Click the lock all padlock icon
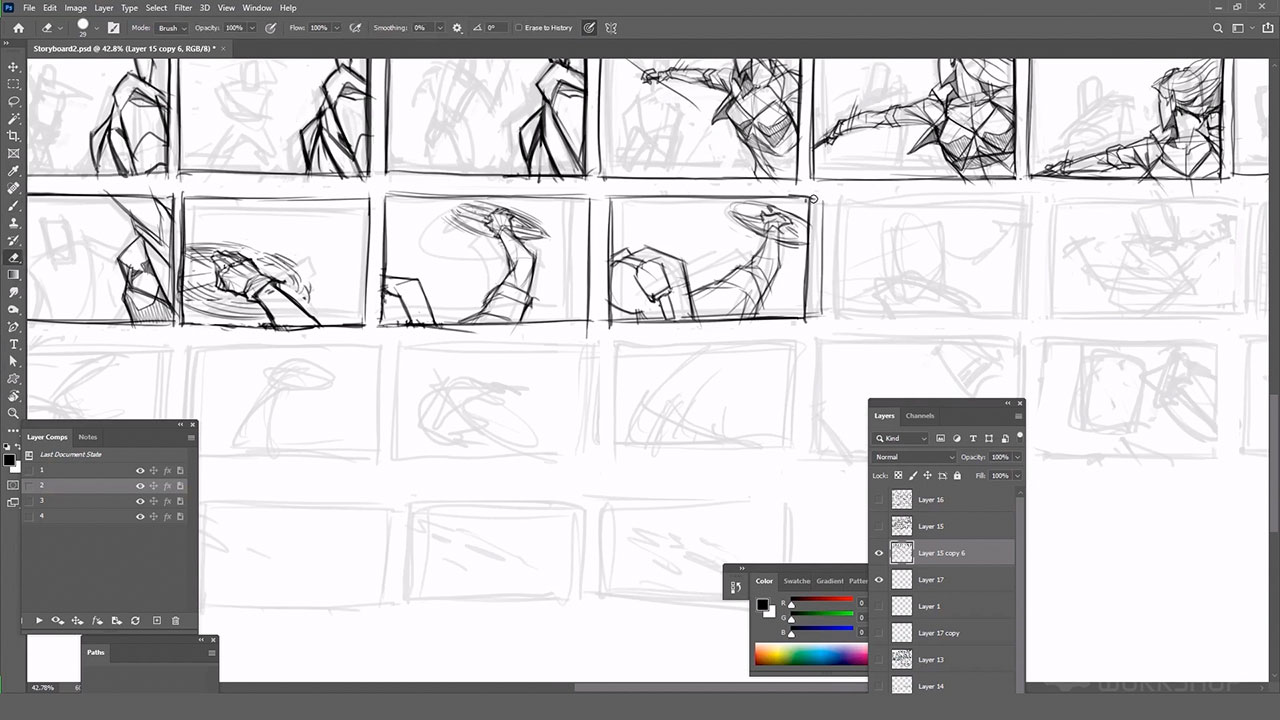 957,476
